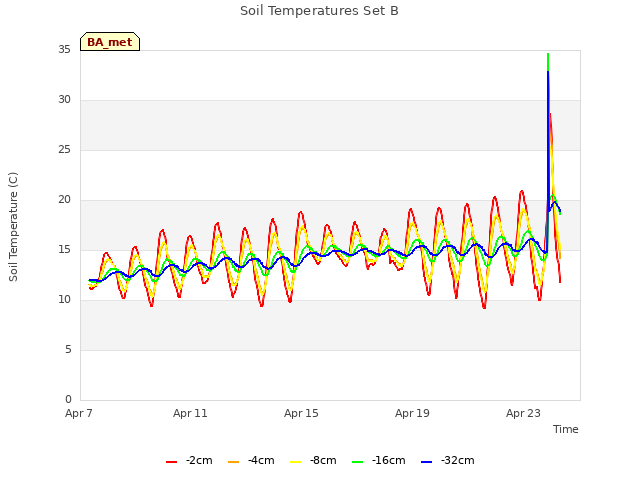This screenshot has height=480, width=640.
Task: Click the Soil Temperature (C) axis label
Action: (13, 227)
